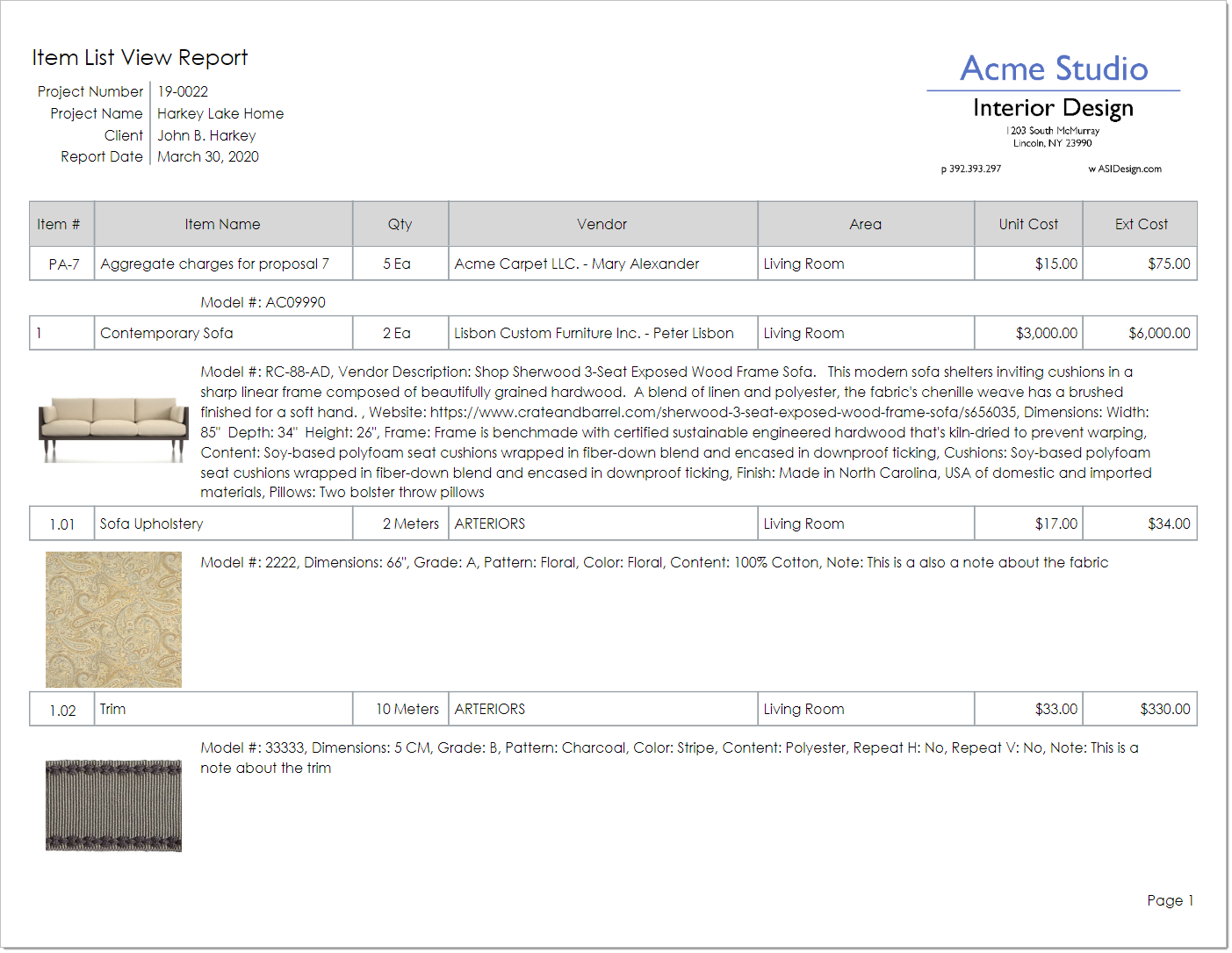
Task: Click the '5 Ea' quantity cell
Action: click(400, 264)
